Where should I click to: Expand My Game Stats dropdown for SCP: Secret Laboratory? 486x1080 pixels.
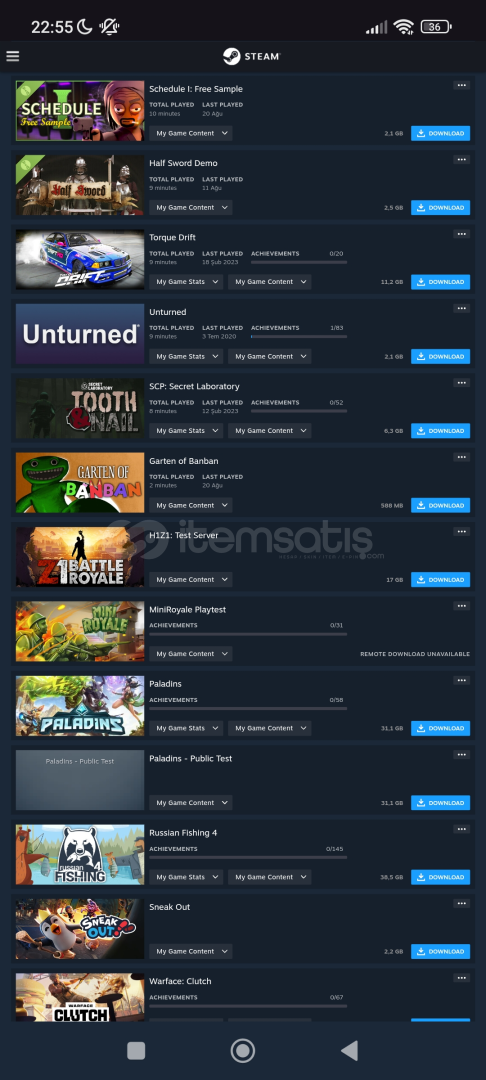coord(186,430)
